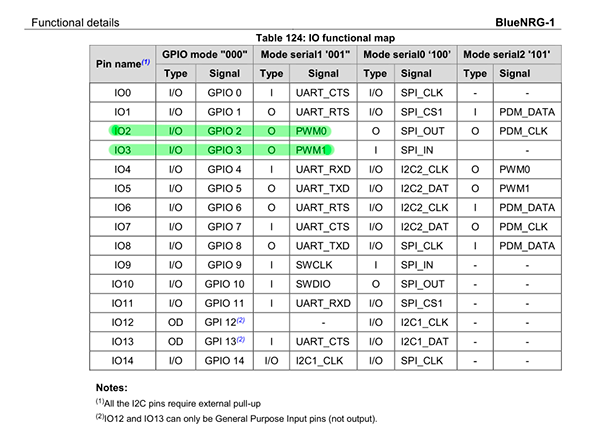Select the Mode serial2 '101' column header

pyautogui.click(x=507, y=54)
